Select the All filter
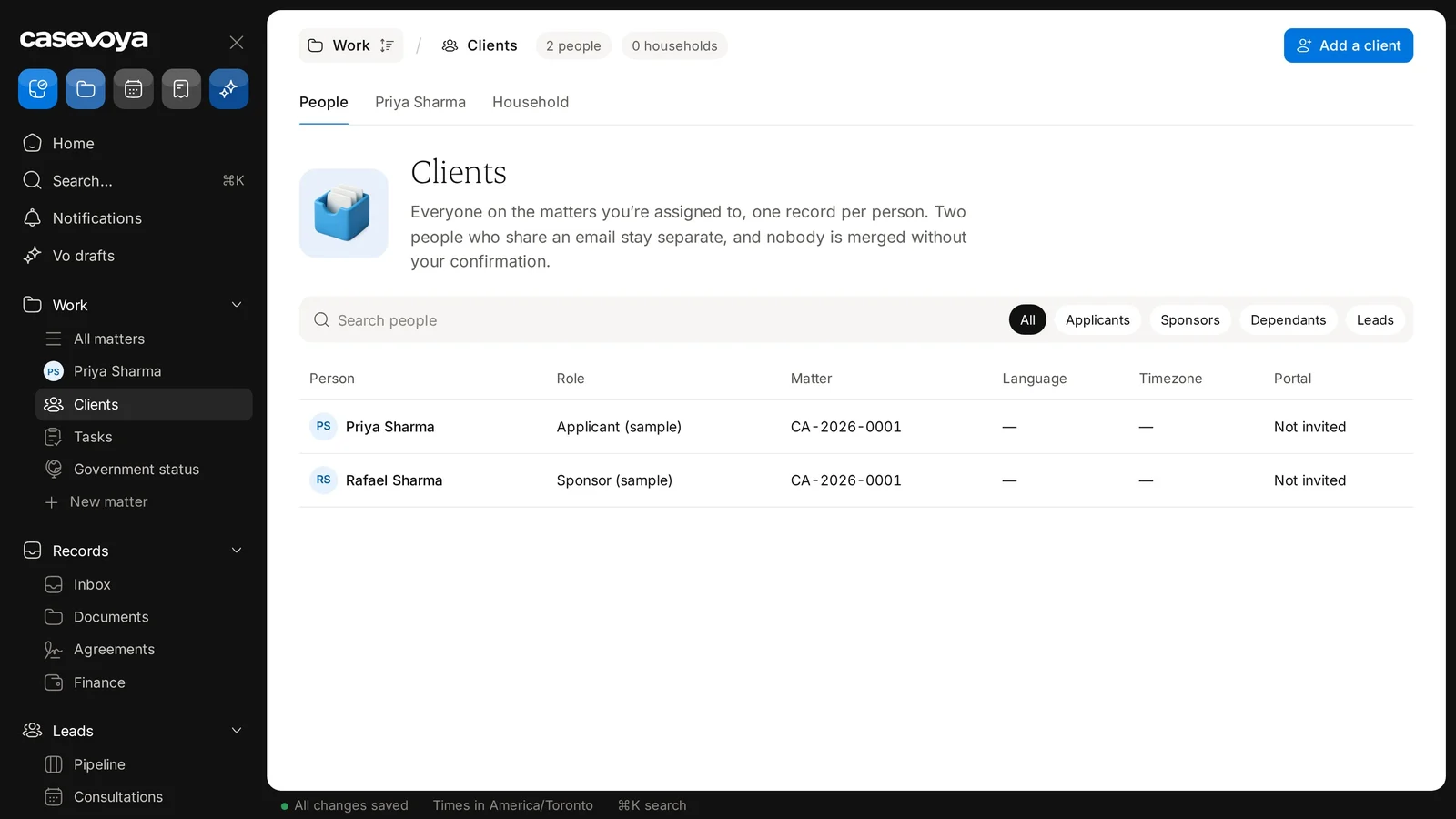Viewport: 1456px width, 819px height. [x=1027, y=320]
